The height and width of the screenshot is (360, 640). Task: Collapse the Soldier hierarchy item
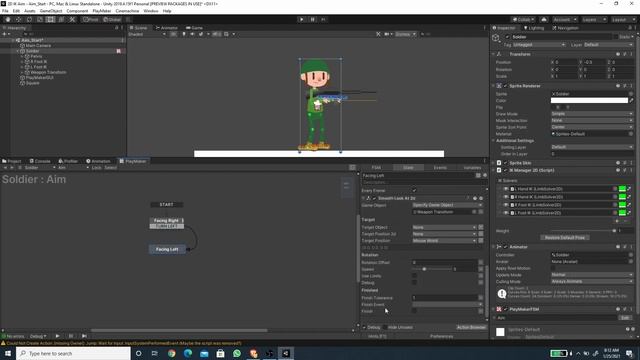click(18, 51)
